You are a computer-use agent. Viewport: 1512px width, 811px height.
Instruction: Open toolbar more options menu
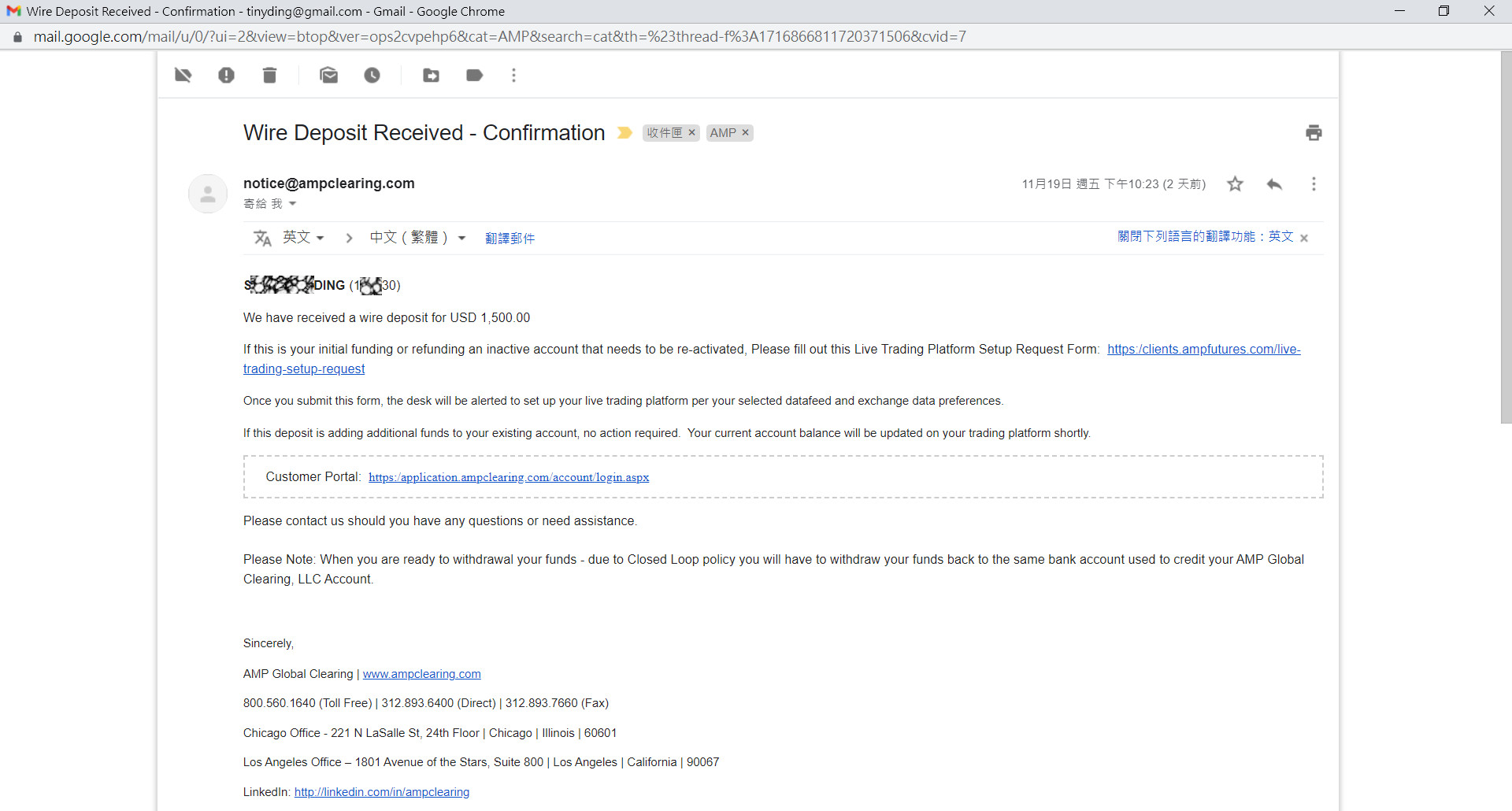(x=513, y=75)
